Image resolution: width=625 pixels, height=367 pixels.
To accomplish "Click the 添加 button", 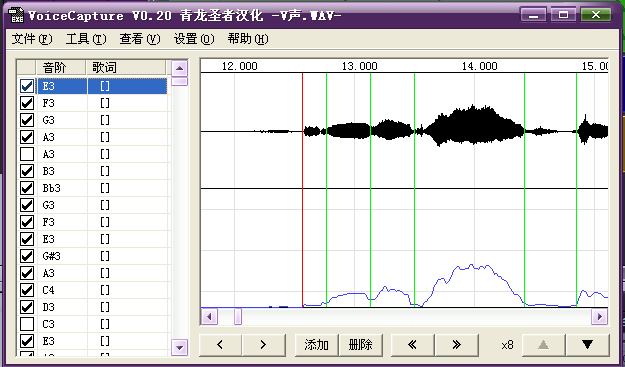I will tap(316, 345).
